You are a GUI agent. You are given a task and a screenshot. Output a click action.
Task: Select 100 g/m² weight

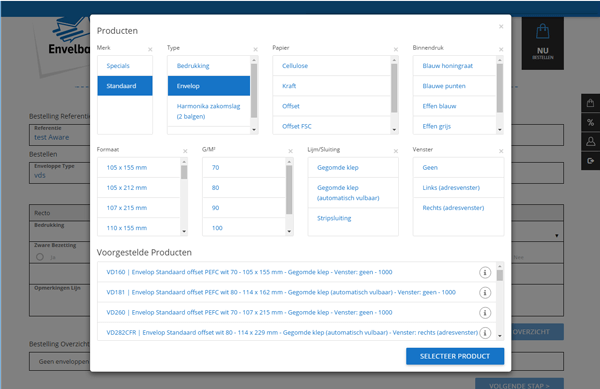click(244, 228)
